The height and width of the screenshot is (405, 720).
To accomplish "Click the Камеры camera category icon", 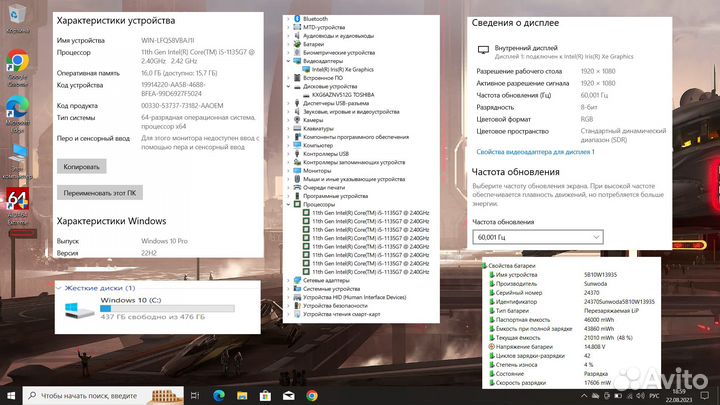I will click(x=297, y=120).
